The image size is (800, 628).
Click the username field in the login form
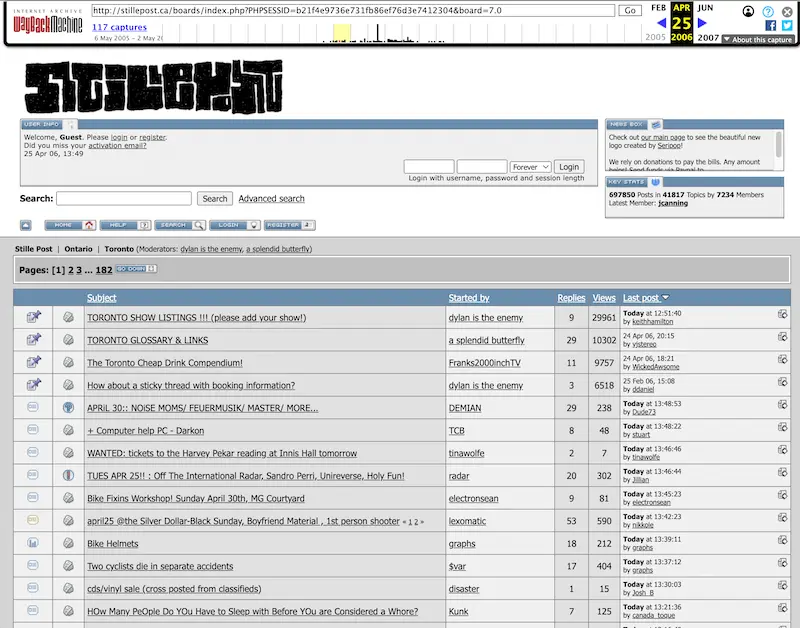click(x=430, y=166)
